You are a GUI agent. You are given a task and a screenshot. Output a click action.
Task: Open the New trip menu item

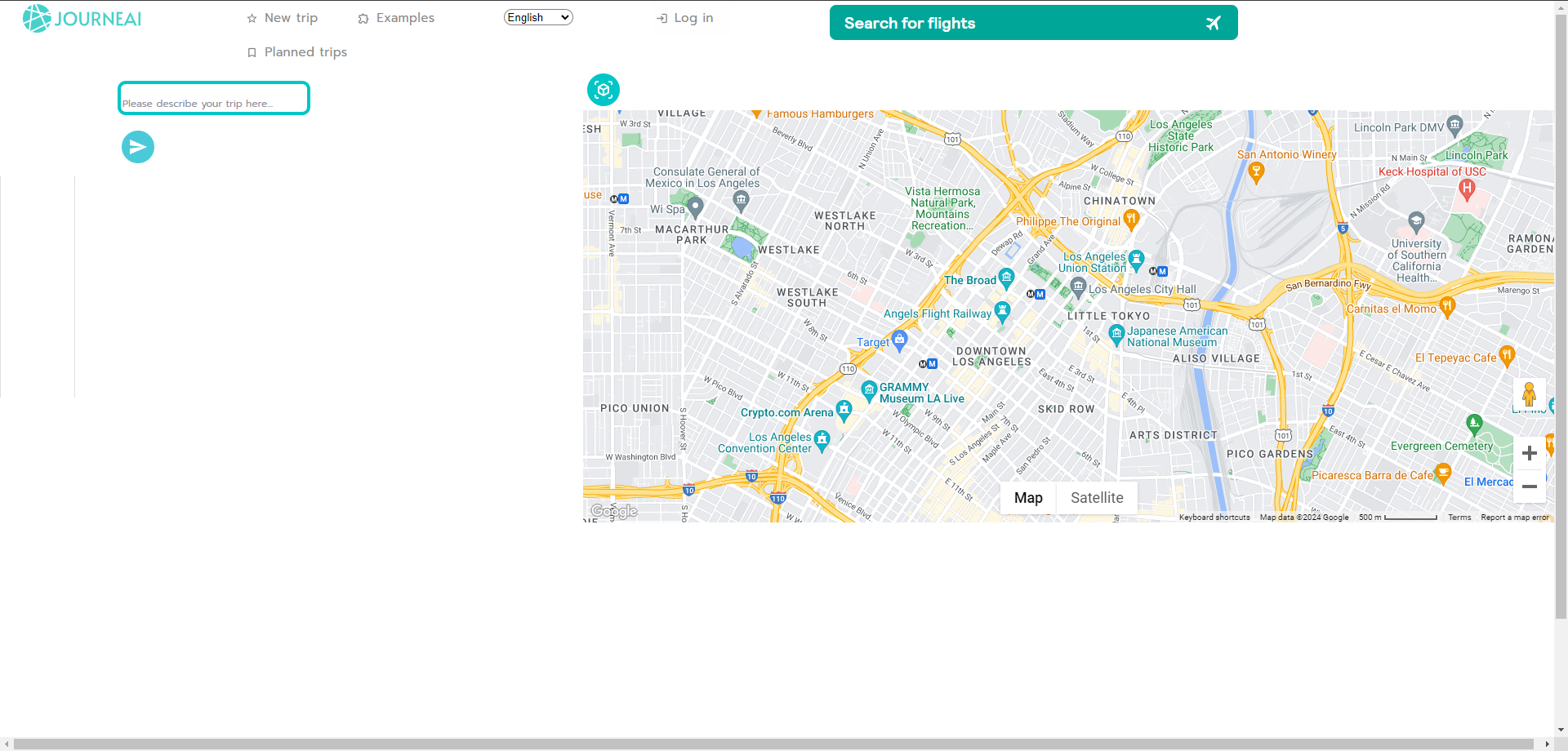283,18
